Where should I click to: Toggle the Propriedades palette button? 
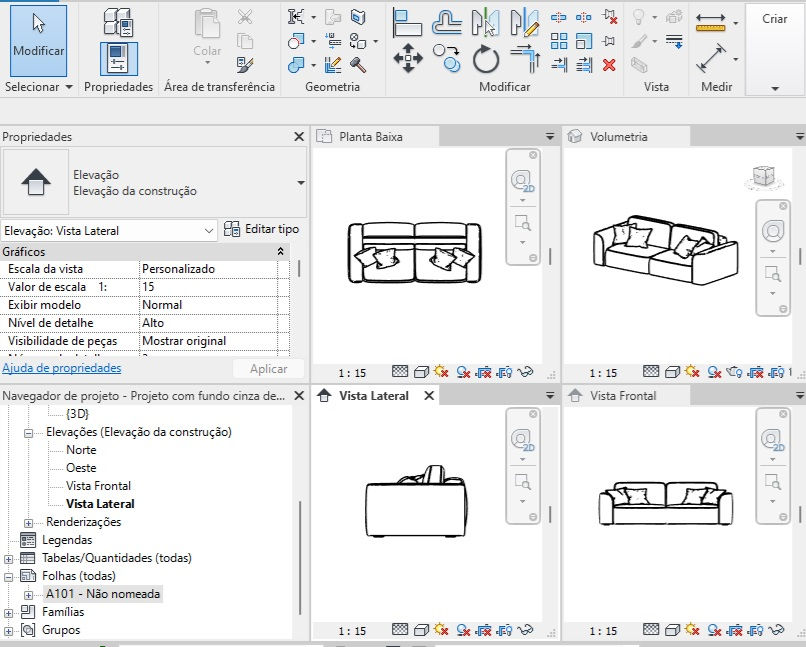pyautogui.click(x=119, y=59)
